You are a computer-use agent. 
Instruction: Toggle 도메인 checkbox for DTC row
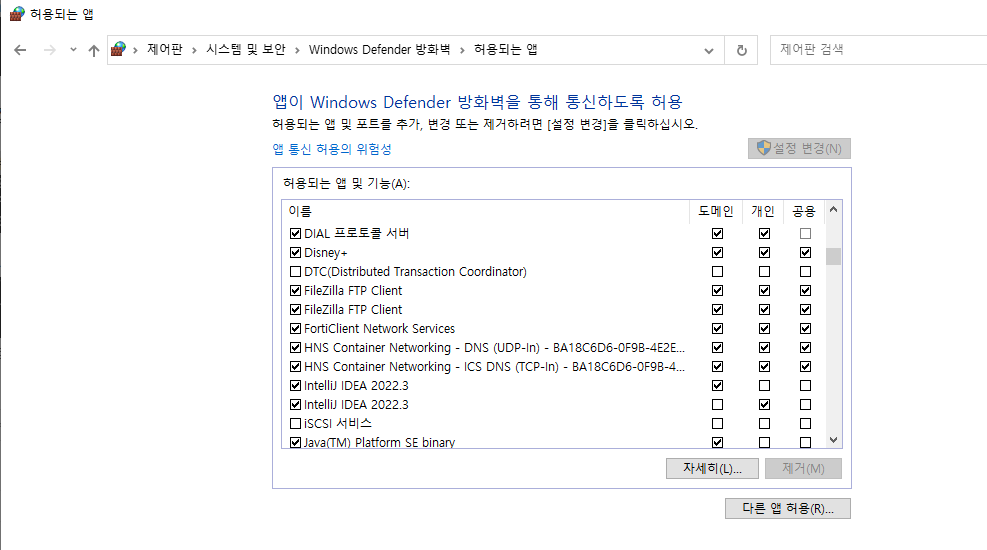[x=717, y=272]
